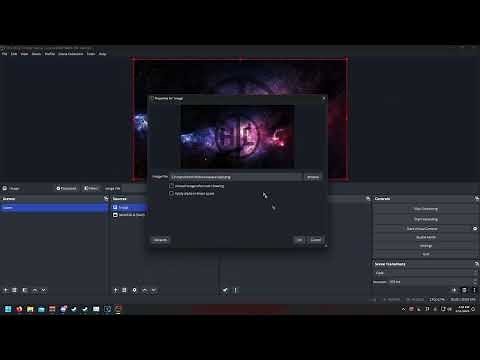Open the Scene Collection menu
Viewport: 480px width, 360px height.
coord(71,54)
